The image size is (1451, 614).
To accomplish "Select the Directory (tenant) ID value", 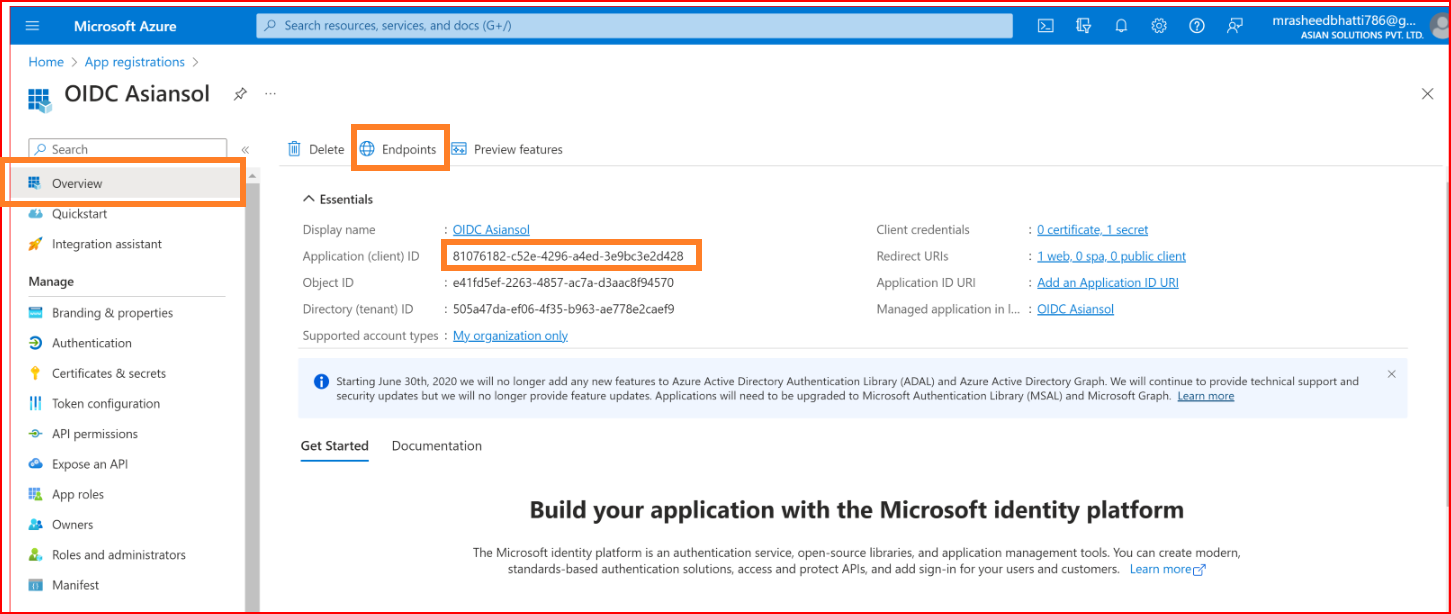I will click(563, 309).
